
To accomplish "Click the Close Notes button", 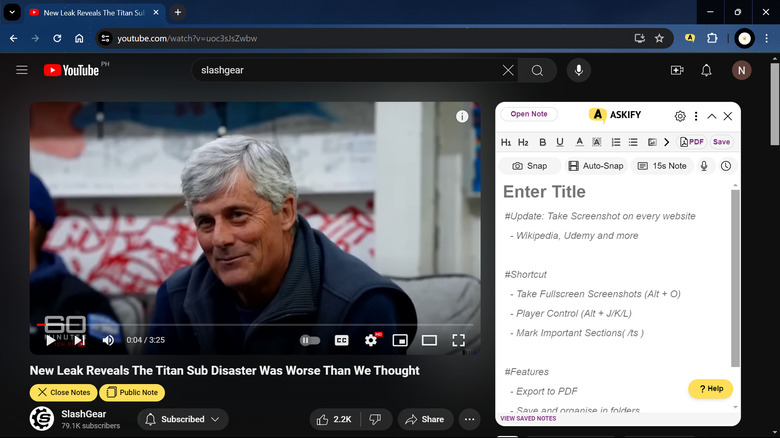I will click(x=63, y=393).
